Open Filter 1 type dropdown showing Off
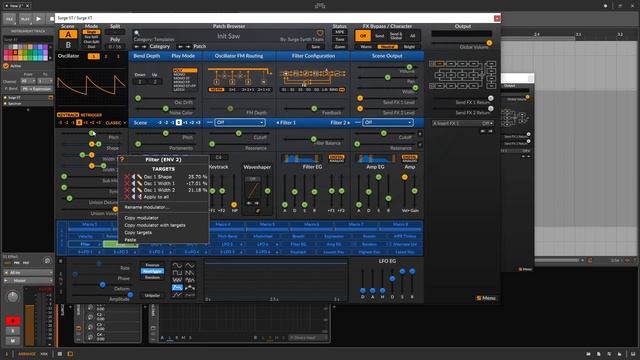 click(240, 122)
